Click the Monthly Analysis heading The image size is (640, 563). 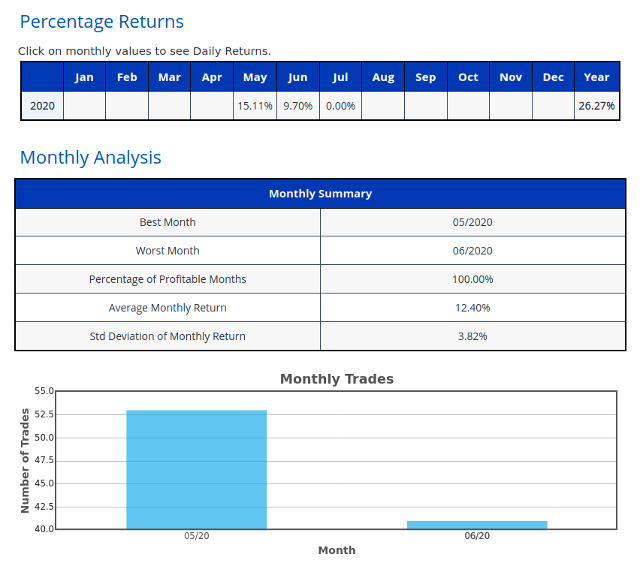click(x=91, y=158)
